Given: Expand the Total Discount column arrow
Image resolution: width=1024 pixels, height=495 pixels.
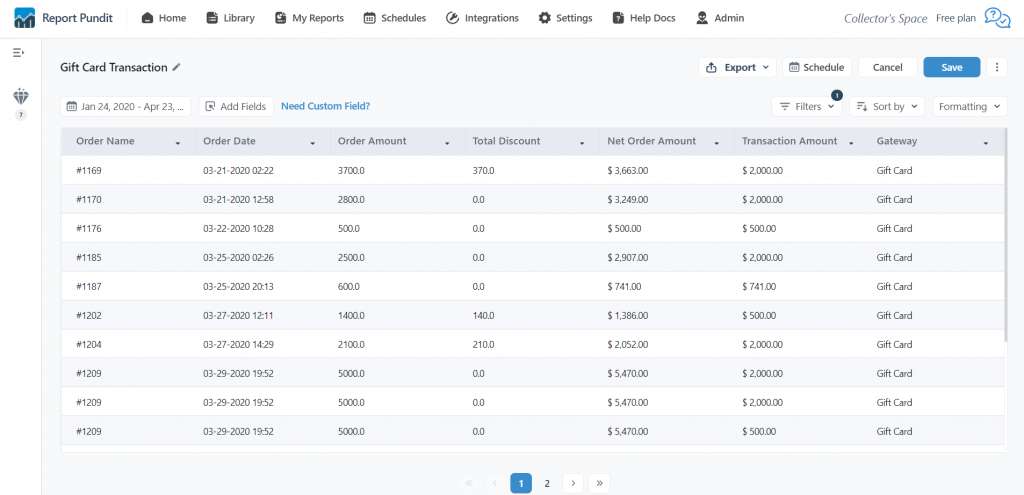Looking at the screenshot, I should 582,142.
